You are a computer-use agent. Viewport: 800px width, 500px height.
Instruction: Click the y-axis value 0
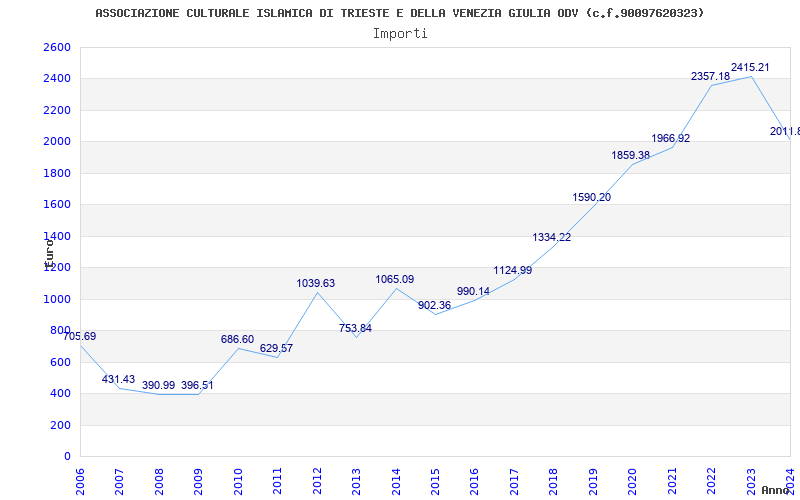click(x=67, y=456)
